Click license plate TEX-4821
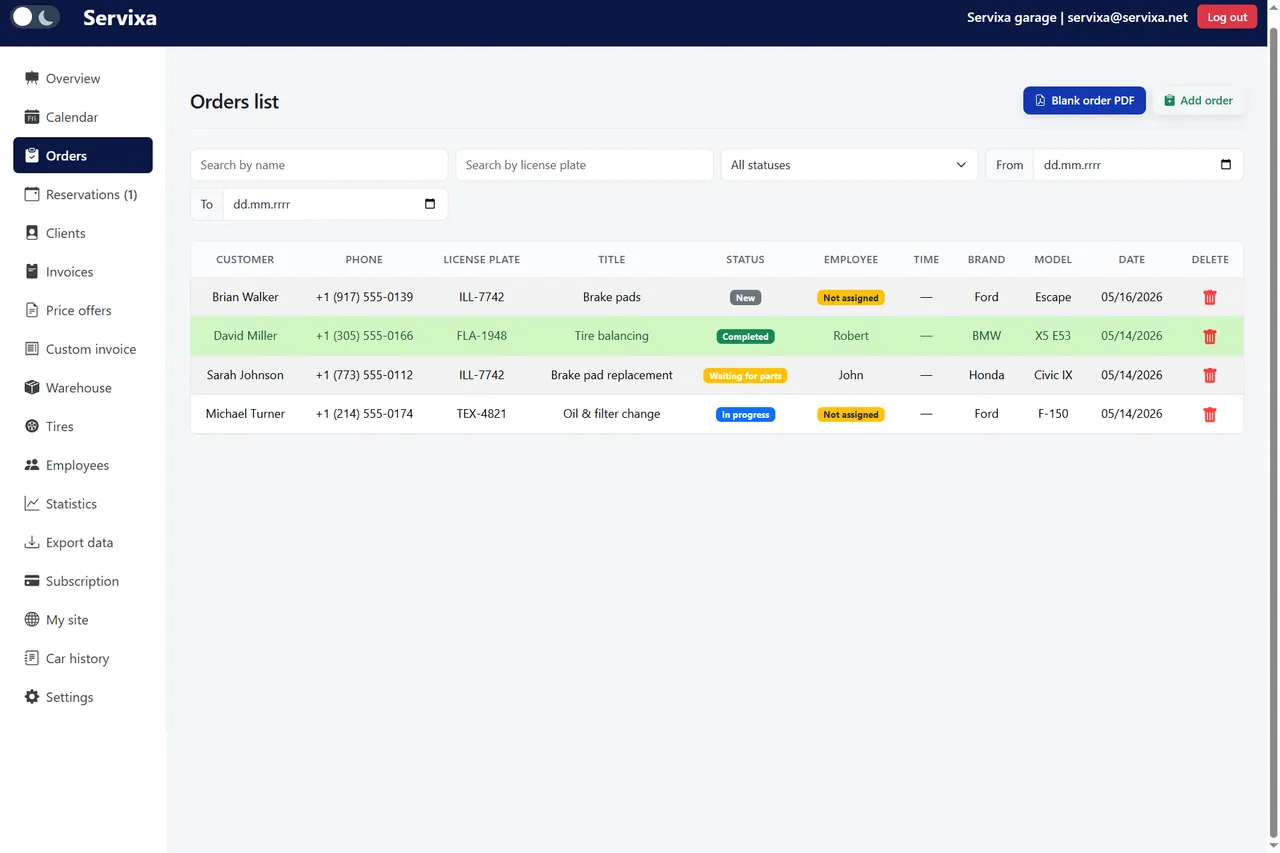The height and width of the screenshot is (853, 1280). (482, 414)
